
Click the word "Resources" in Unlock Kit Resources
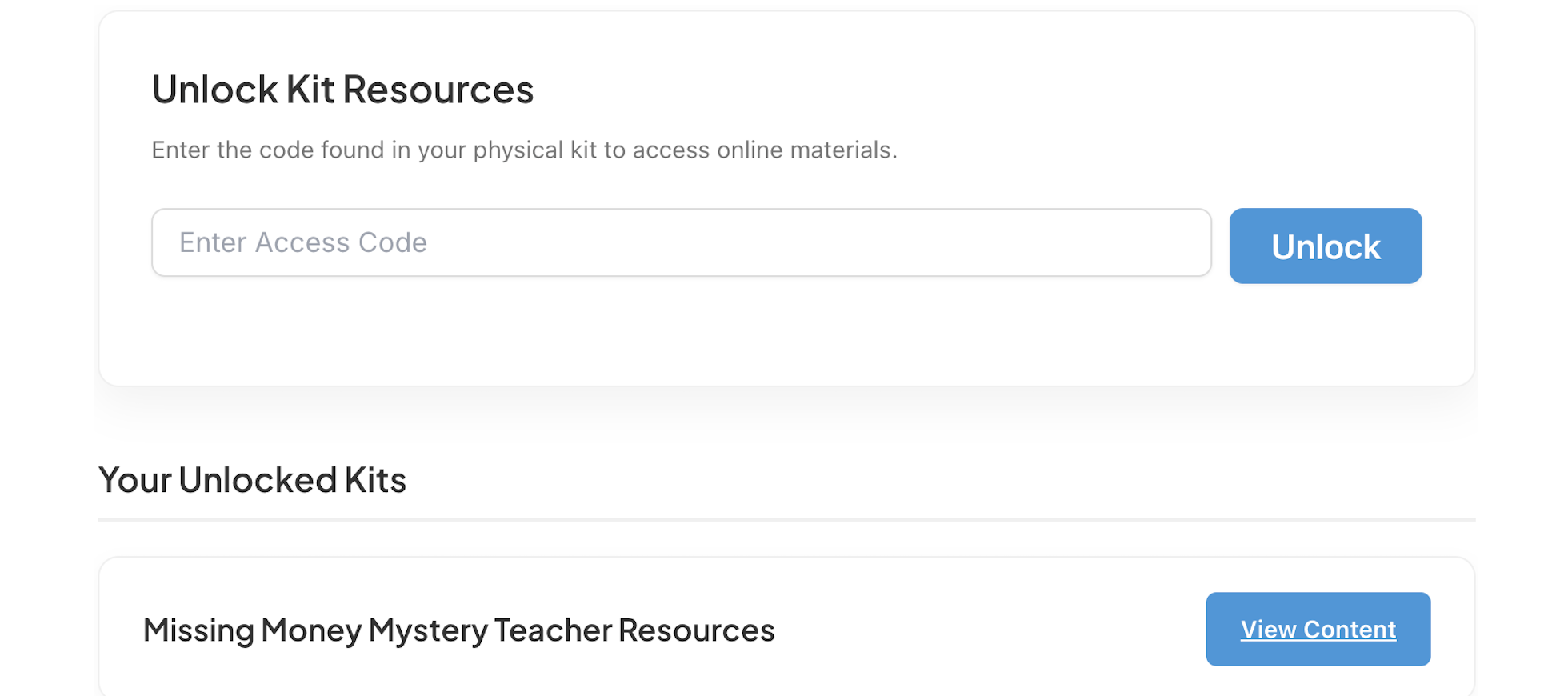[438, 90]
